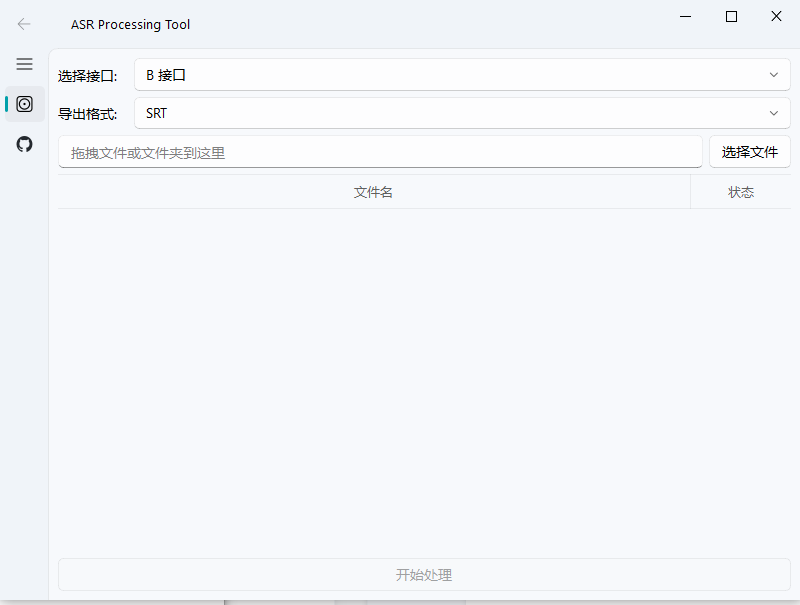Viewport: 800px width, 605px height.
Task: Click the ASR Processing Tool title
Action: pos(131,24)
